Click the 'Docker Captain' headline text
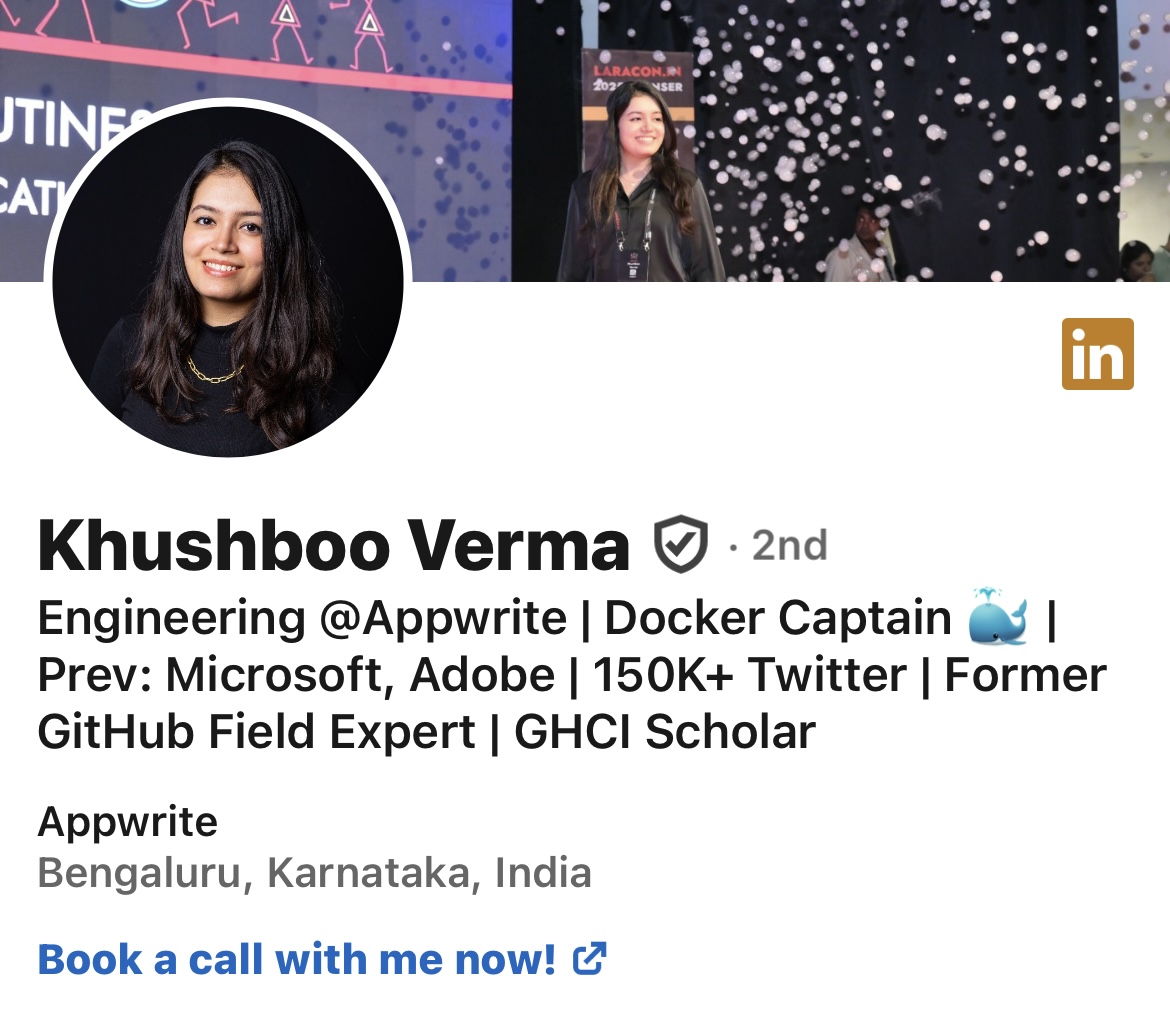 click(x=778, y=618)
